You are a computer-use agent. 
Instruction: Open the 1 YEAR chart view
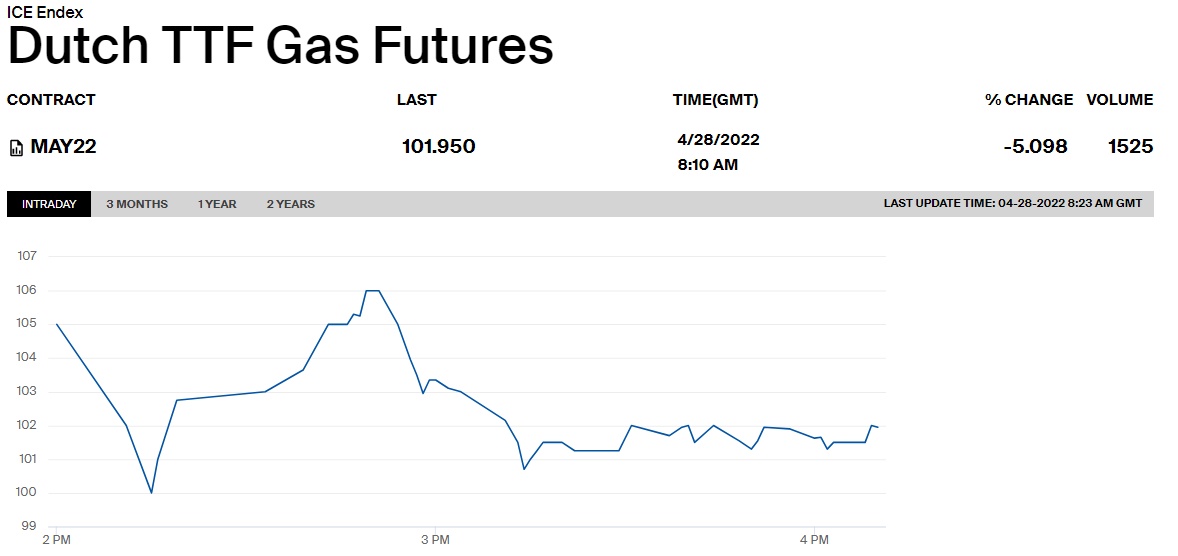click(x=217, y=204)
